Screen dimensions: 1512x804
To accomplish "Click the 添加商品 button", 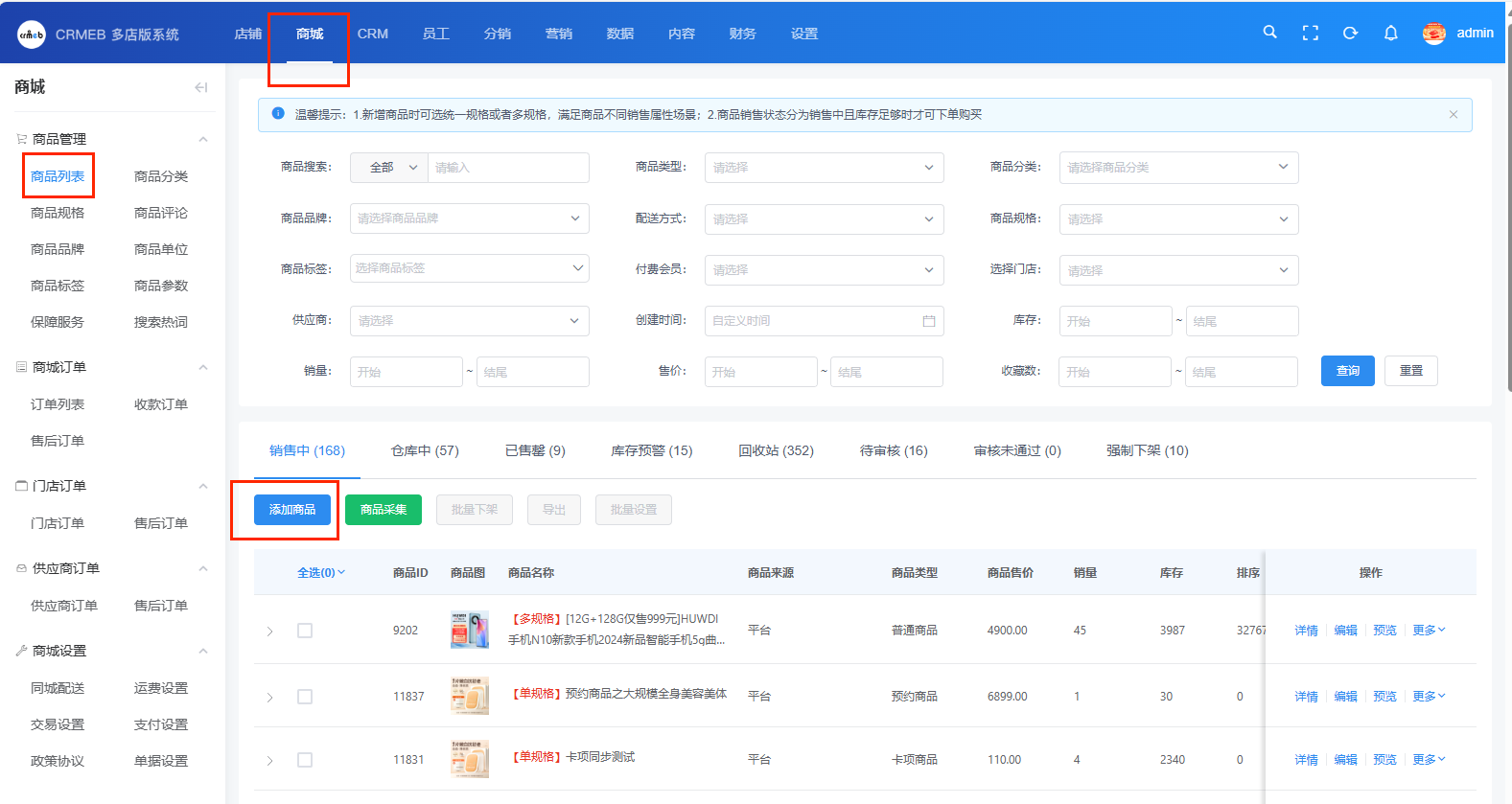I will pyautogui.click(x=292, y=510).
